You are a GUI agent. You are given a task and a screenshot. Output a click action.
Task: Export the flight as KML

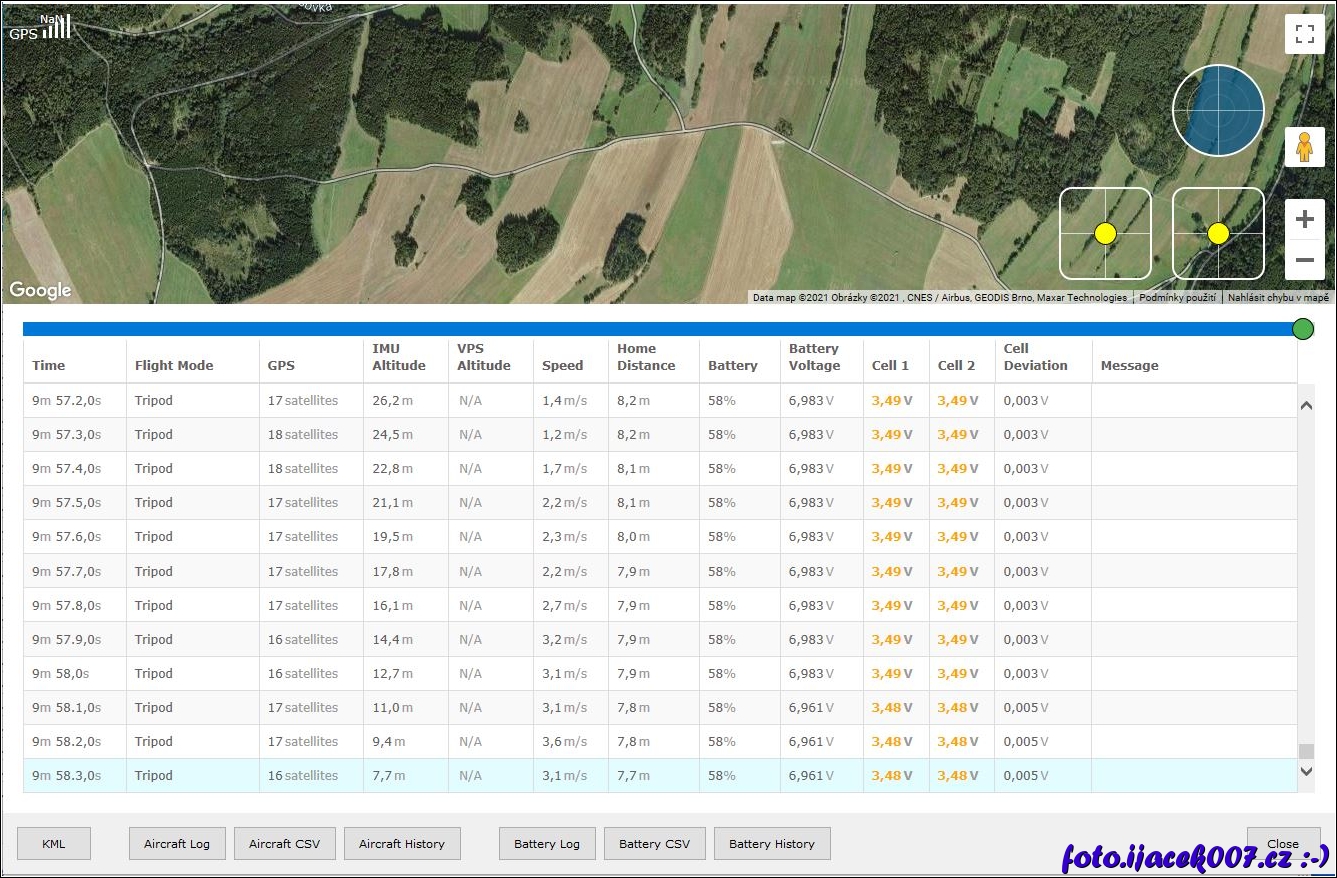(54, 844)
